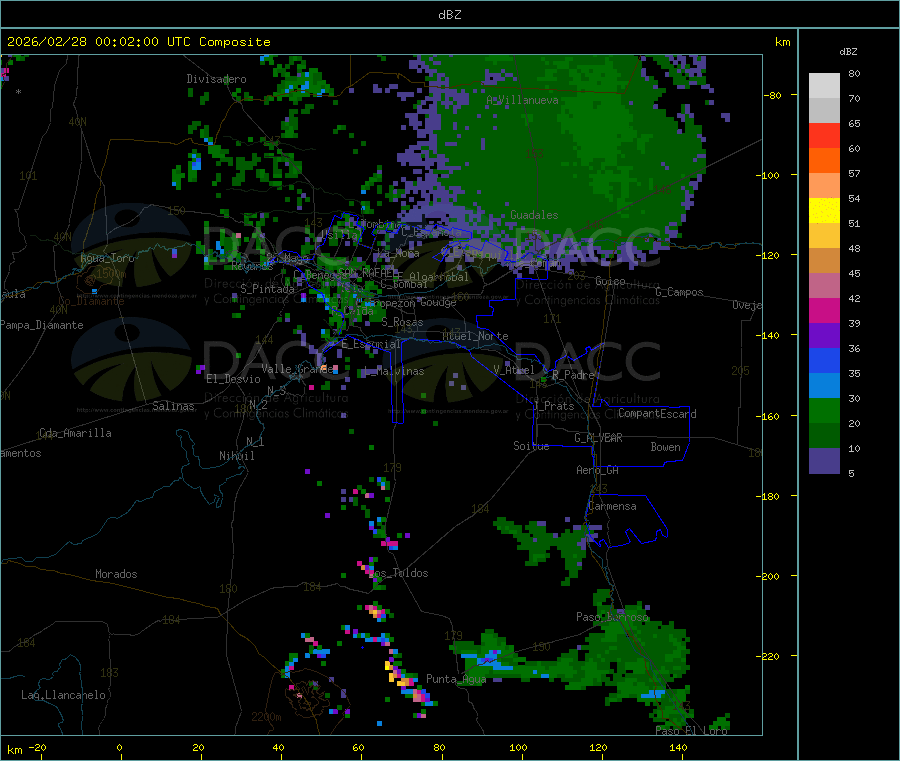900x761 pixels.
Task: Click the 'km' unit label at top right
Action: 782,42
